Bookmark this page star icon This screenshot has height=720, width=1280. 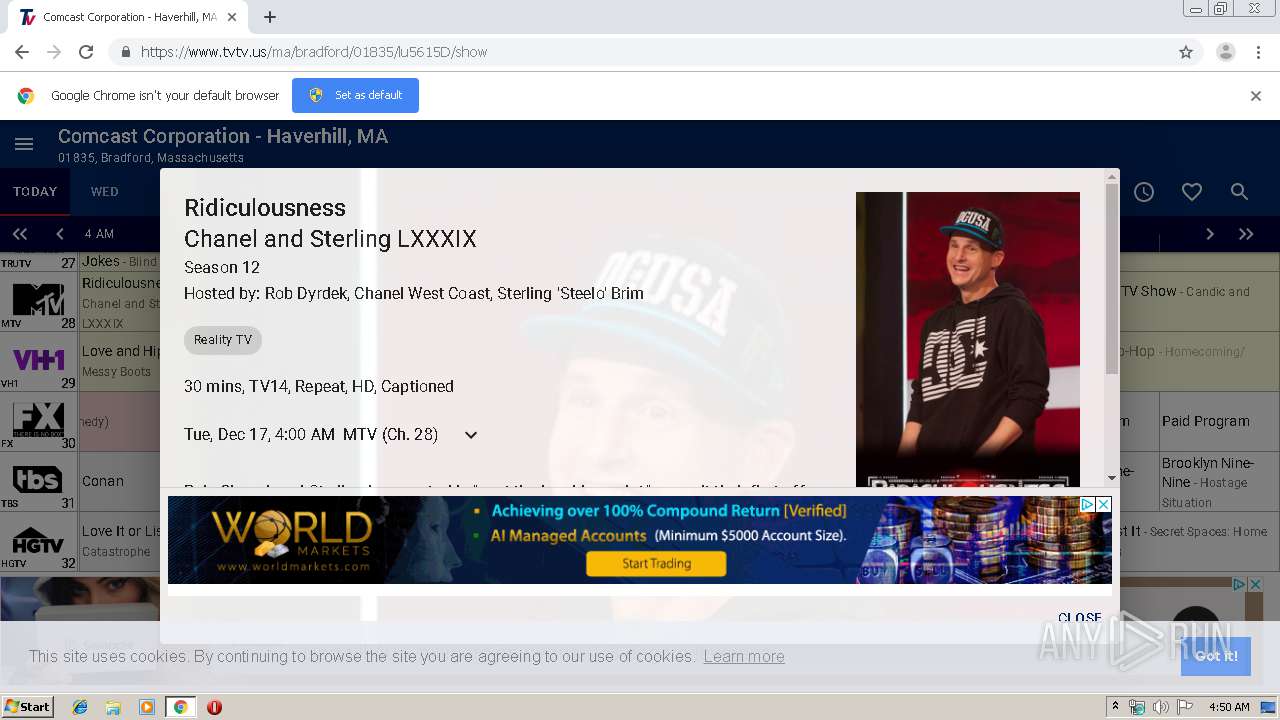[x=1186, y=52]
